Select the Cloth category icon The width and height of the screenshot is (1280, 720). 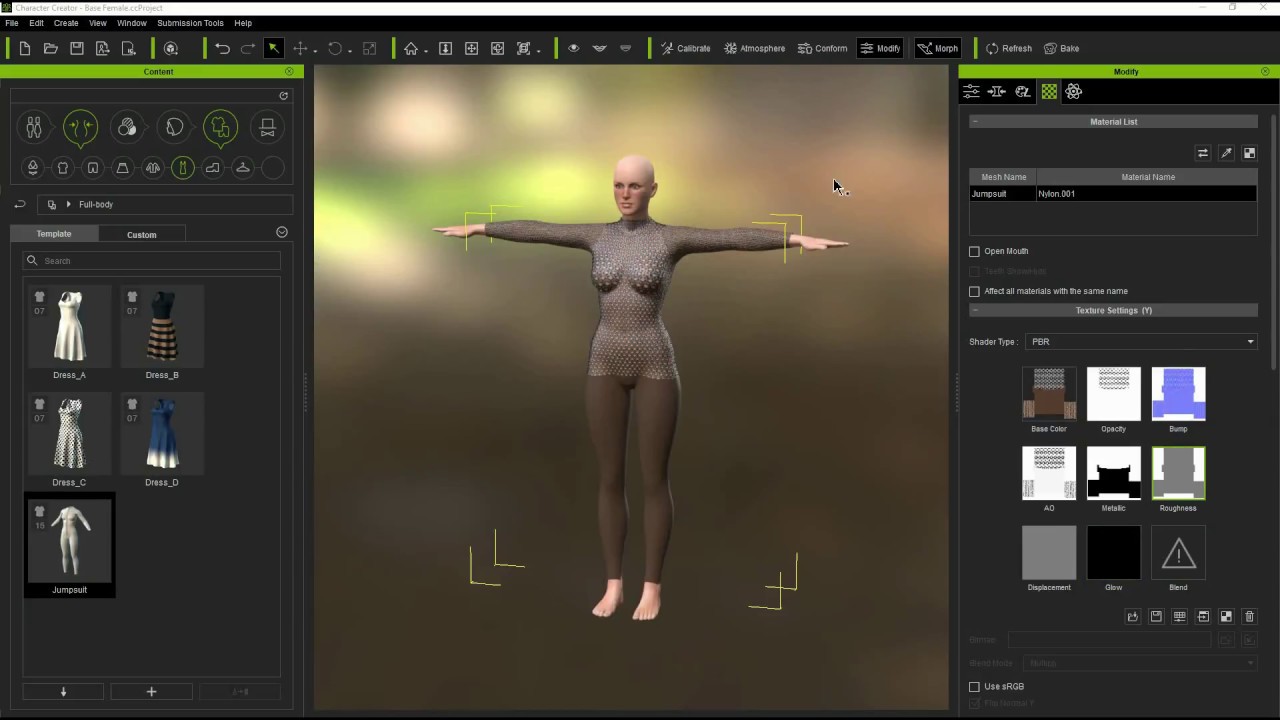[x=221, y=127]
